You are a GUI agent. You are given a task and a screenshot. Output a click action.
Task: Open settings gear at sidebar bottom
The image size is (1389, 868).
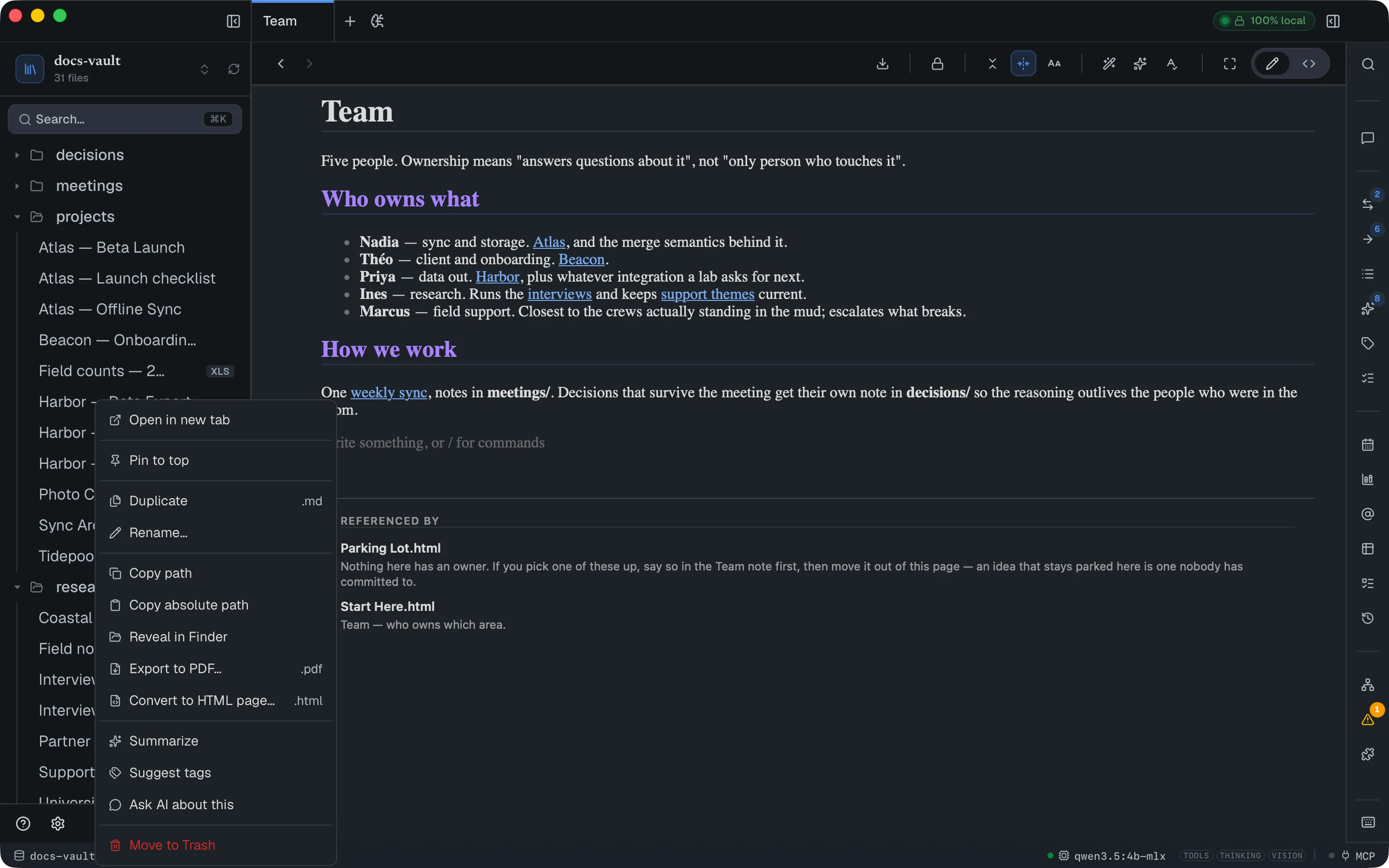(57, 824)
